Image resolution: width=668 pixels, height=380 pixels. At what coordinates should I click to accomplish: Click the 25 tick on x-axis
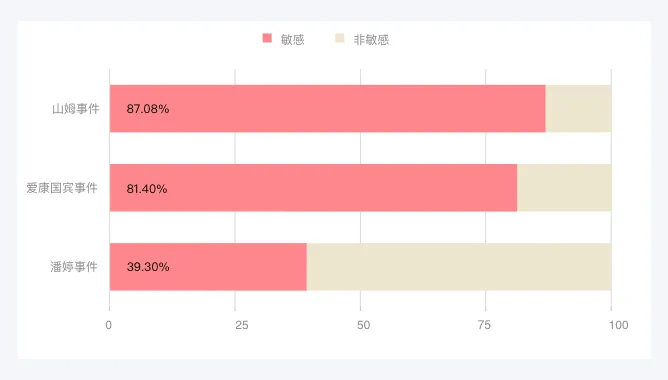242,325
